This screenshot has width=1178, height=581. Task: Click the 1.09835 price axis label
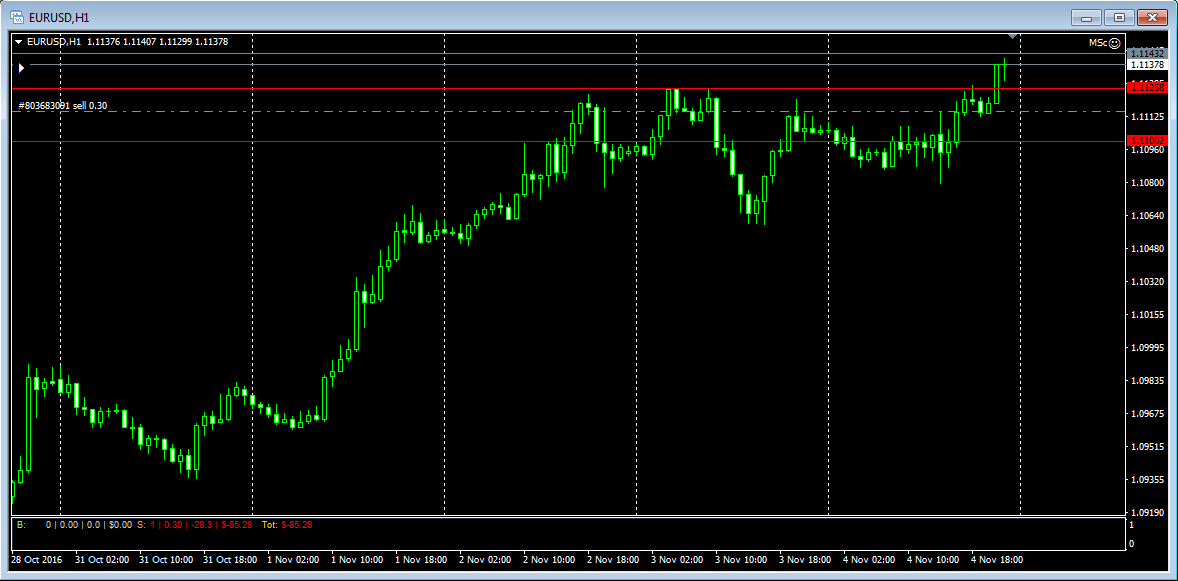click(x=1146, y=381)
